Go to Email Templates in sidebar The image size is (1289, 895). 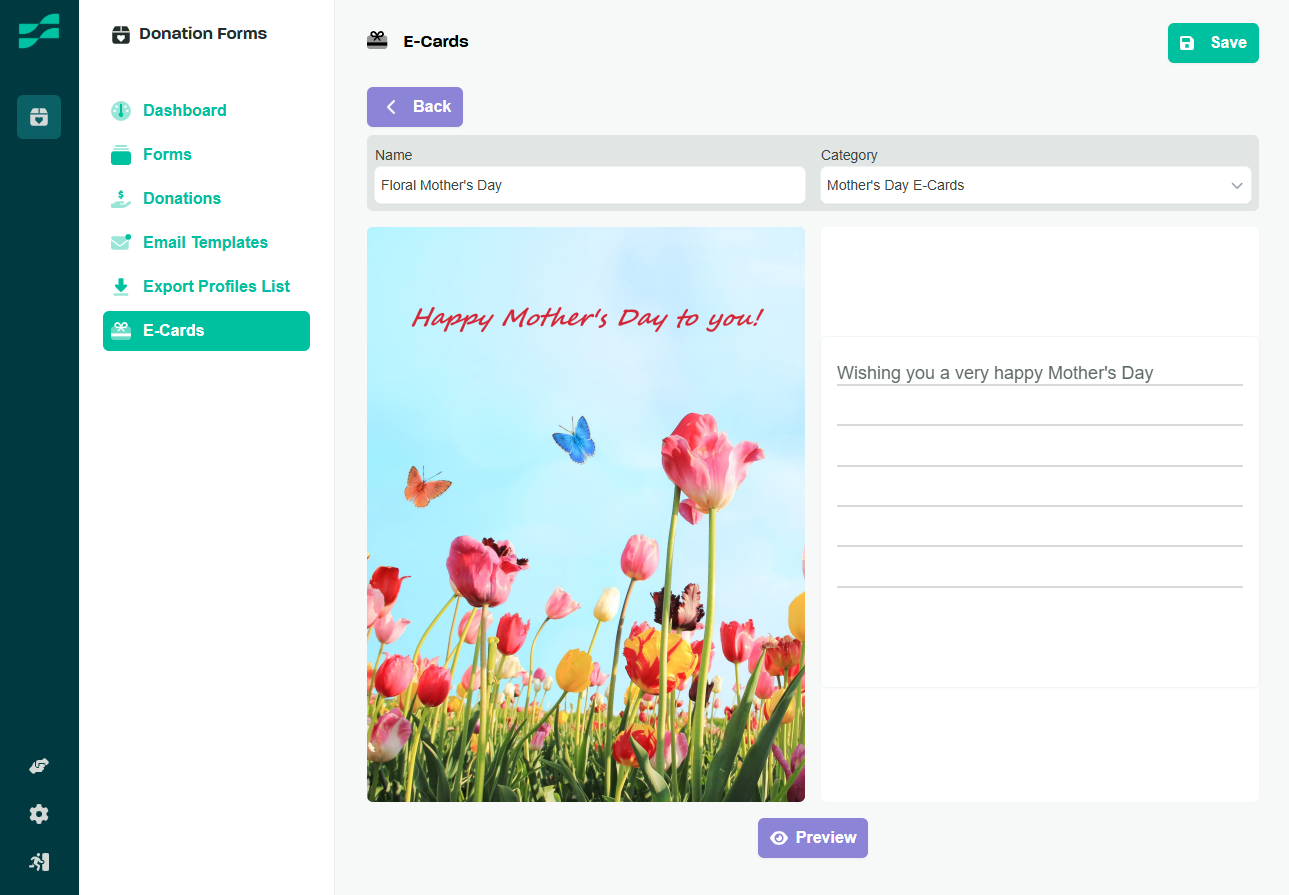(x=205, y=242)
